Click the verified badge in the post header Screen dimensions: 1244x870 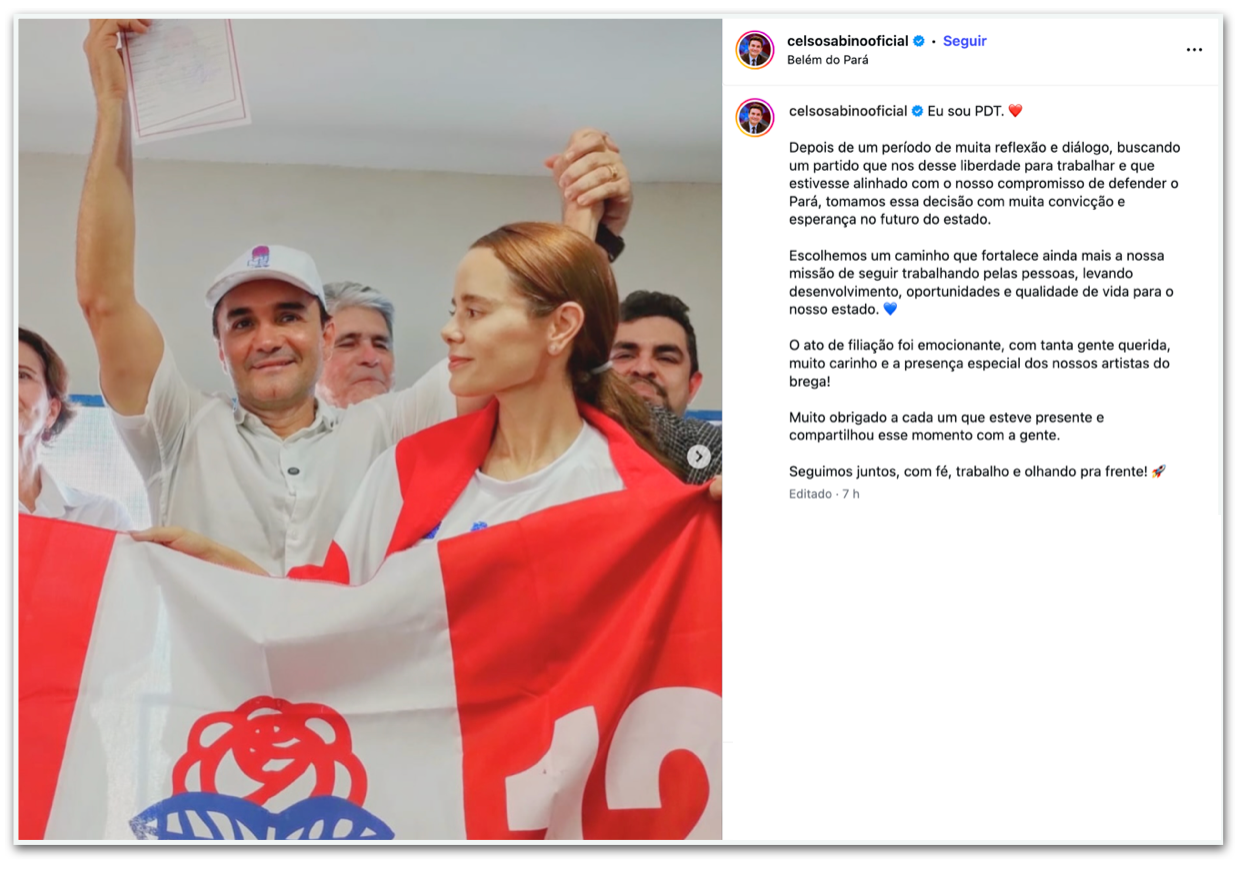(919, 41)
